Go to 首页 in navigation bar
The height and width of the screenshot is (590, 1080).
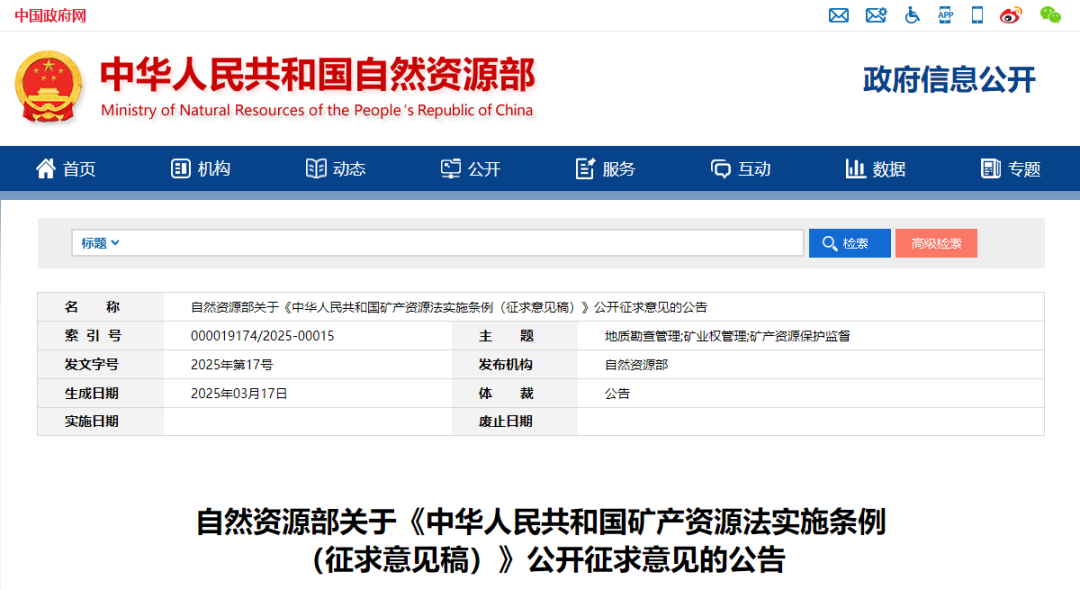point(66,169)
